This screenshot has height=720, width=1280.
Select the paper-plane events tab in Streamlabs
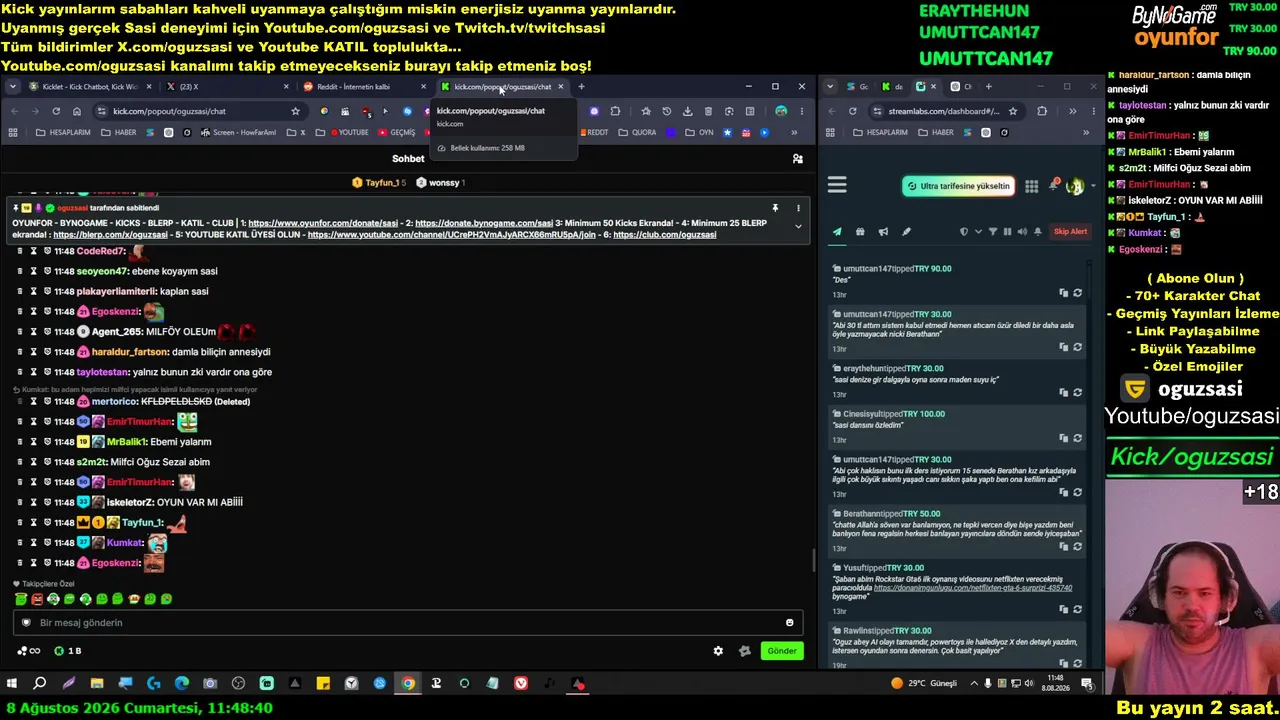[x=837, y=232]
